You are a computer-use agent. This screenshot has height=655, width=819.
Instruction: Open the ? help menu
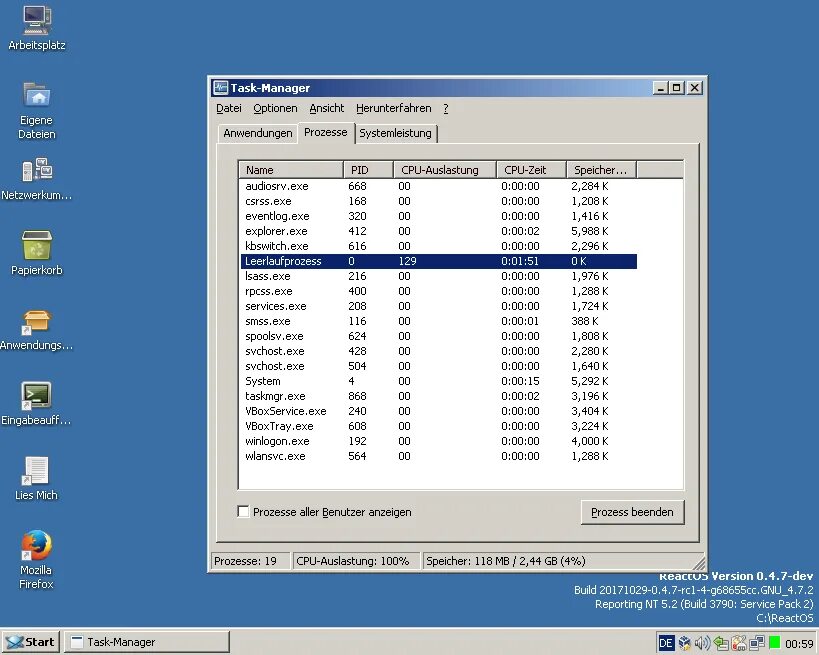[446, 108]
